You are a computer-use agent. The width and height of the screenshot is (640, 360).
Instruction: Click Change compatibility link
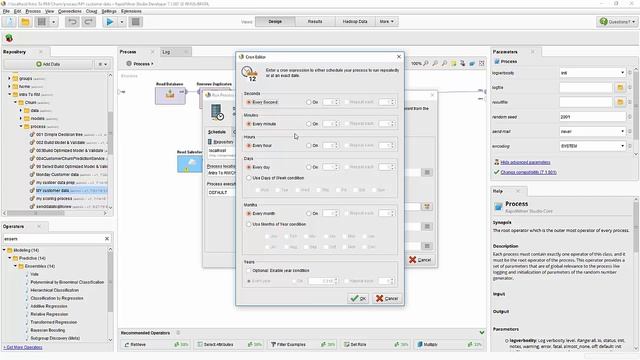point(528,172)
